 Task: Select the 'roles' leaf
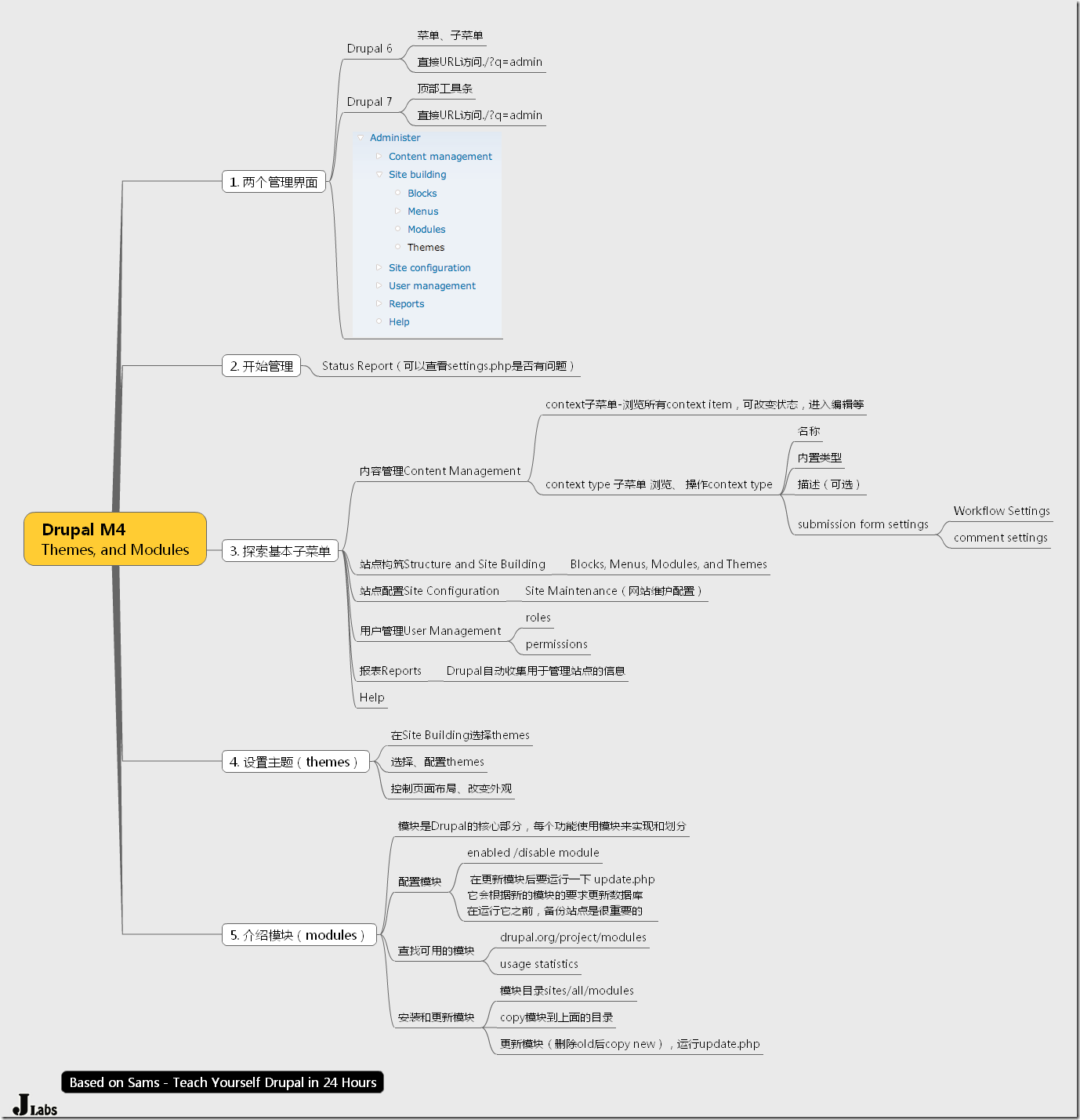click(538, 618)
